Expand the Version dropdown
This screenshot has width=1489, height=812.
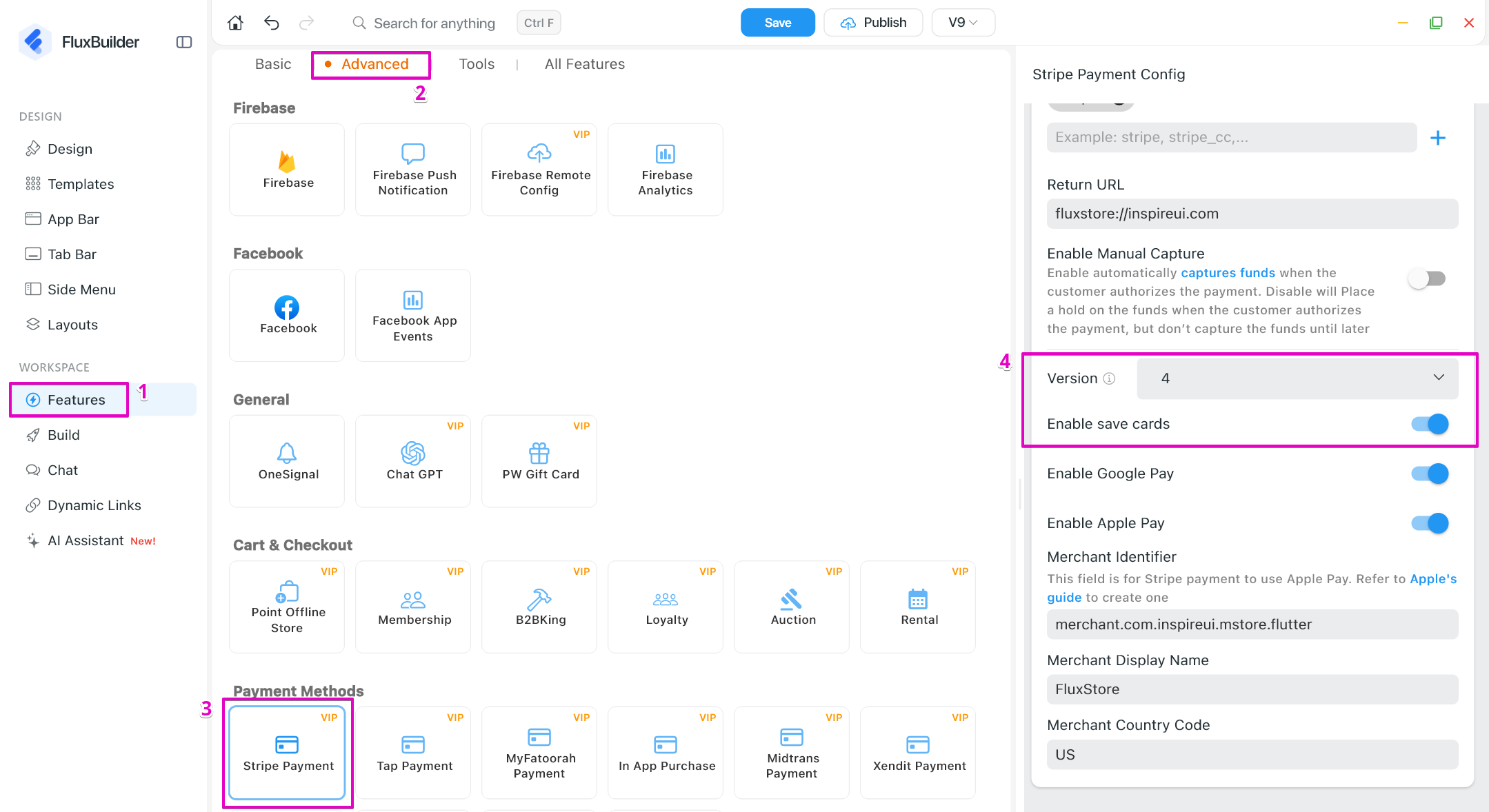(x=1297, y=378)
